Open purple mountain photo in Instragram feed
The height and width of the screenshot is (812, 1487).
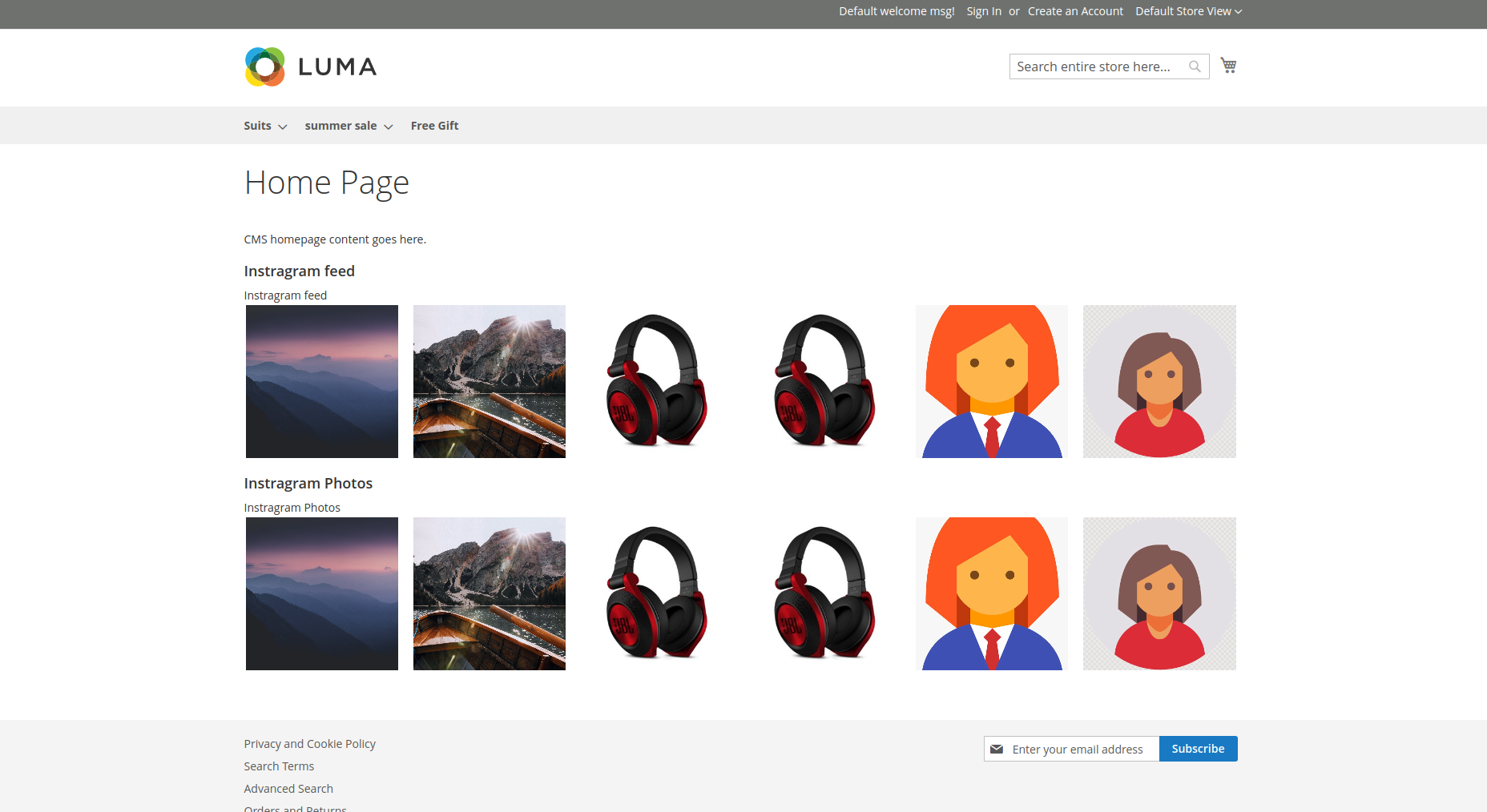pos(322,381)
